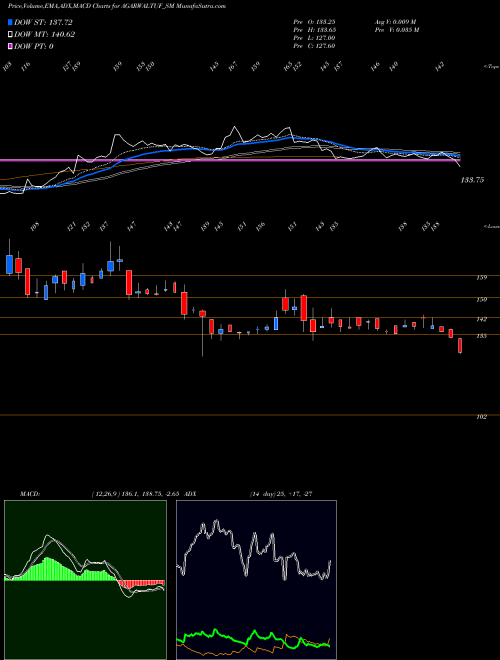This screenshot has width=500, height=660.
Task: Click the last red candle on the candlestick chart
Action: coord(460,346)
